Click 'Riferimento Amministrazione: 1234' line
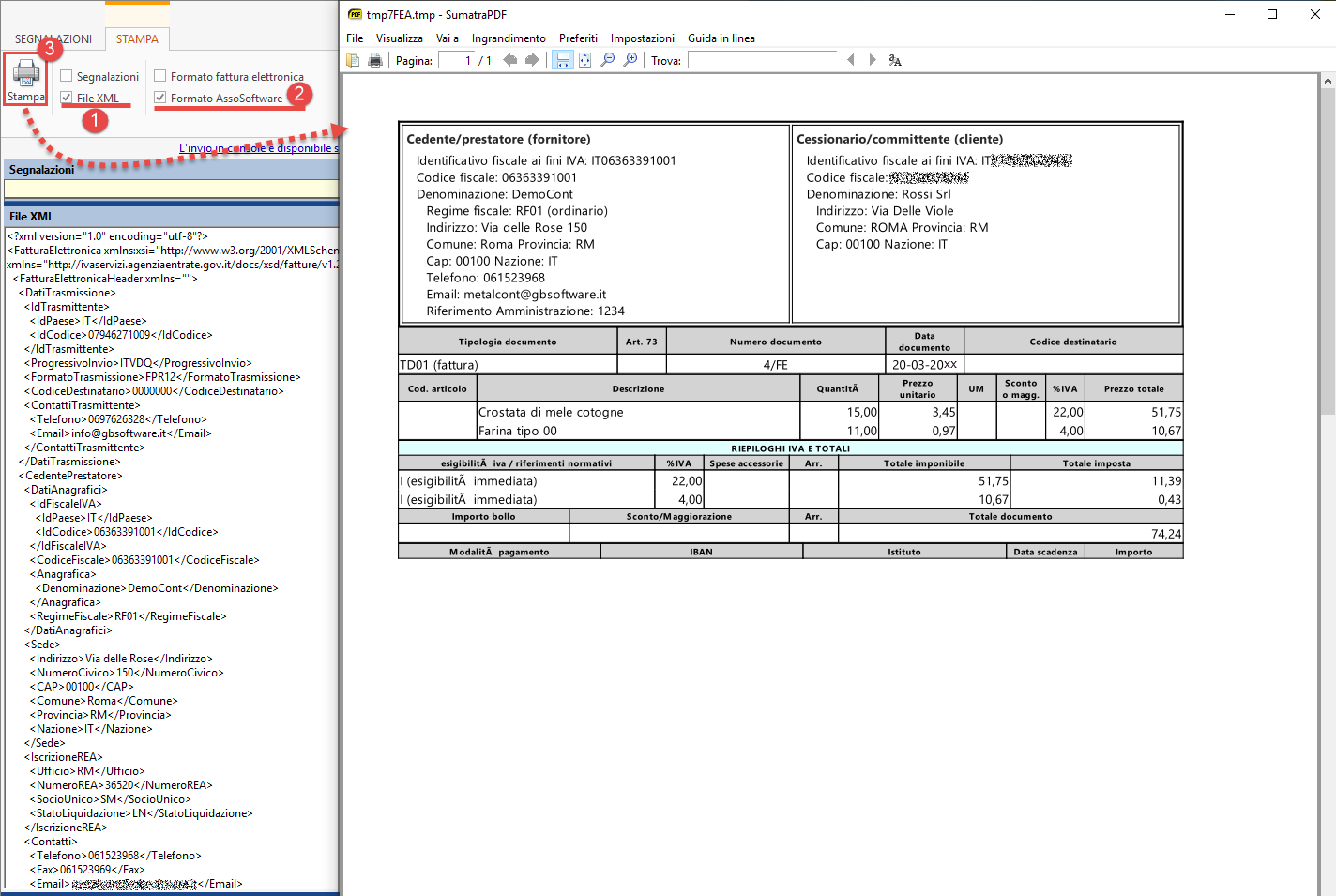1336x896 pixels. pyautogui.click(x=525, y=311)
